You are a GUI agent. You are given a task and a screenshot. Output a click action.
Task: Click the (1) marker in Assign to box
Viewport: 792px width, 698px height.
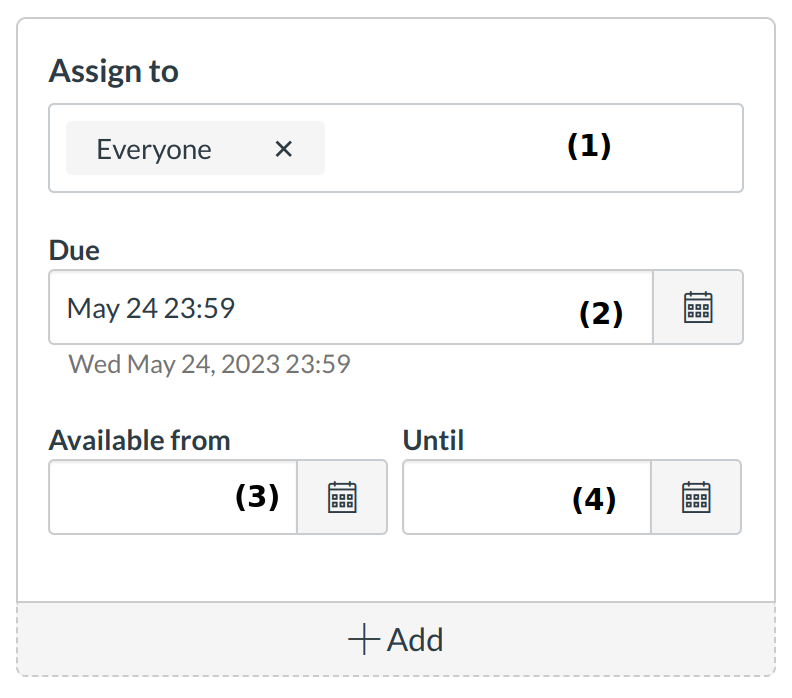pos(588,146)
